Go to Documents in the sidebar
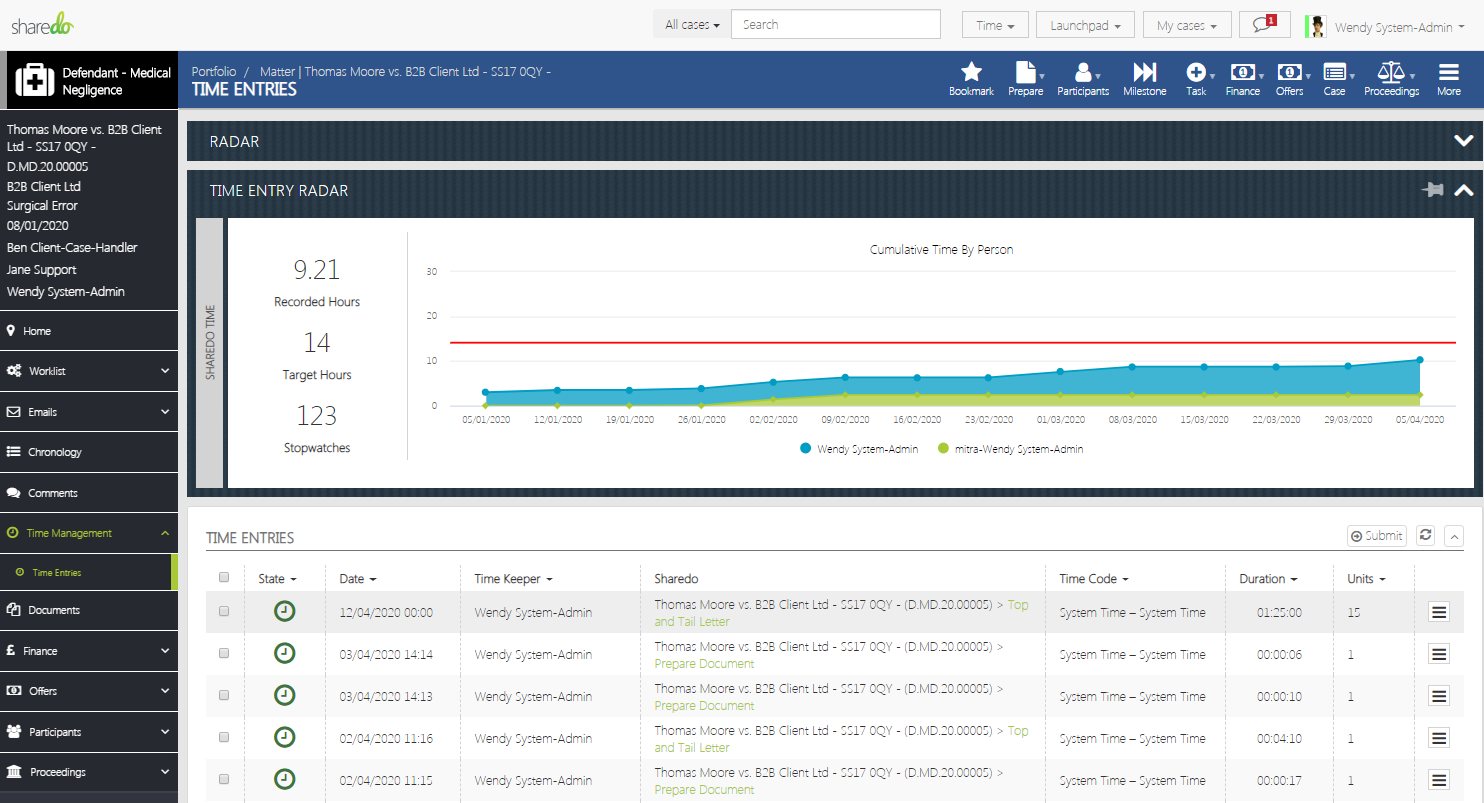Screen dimensions: 1484x803 click(54, 610)
